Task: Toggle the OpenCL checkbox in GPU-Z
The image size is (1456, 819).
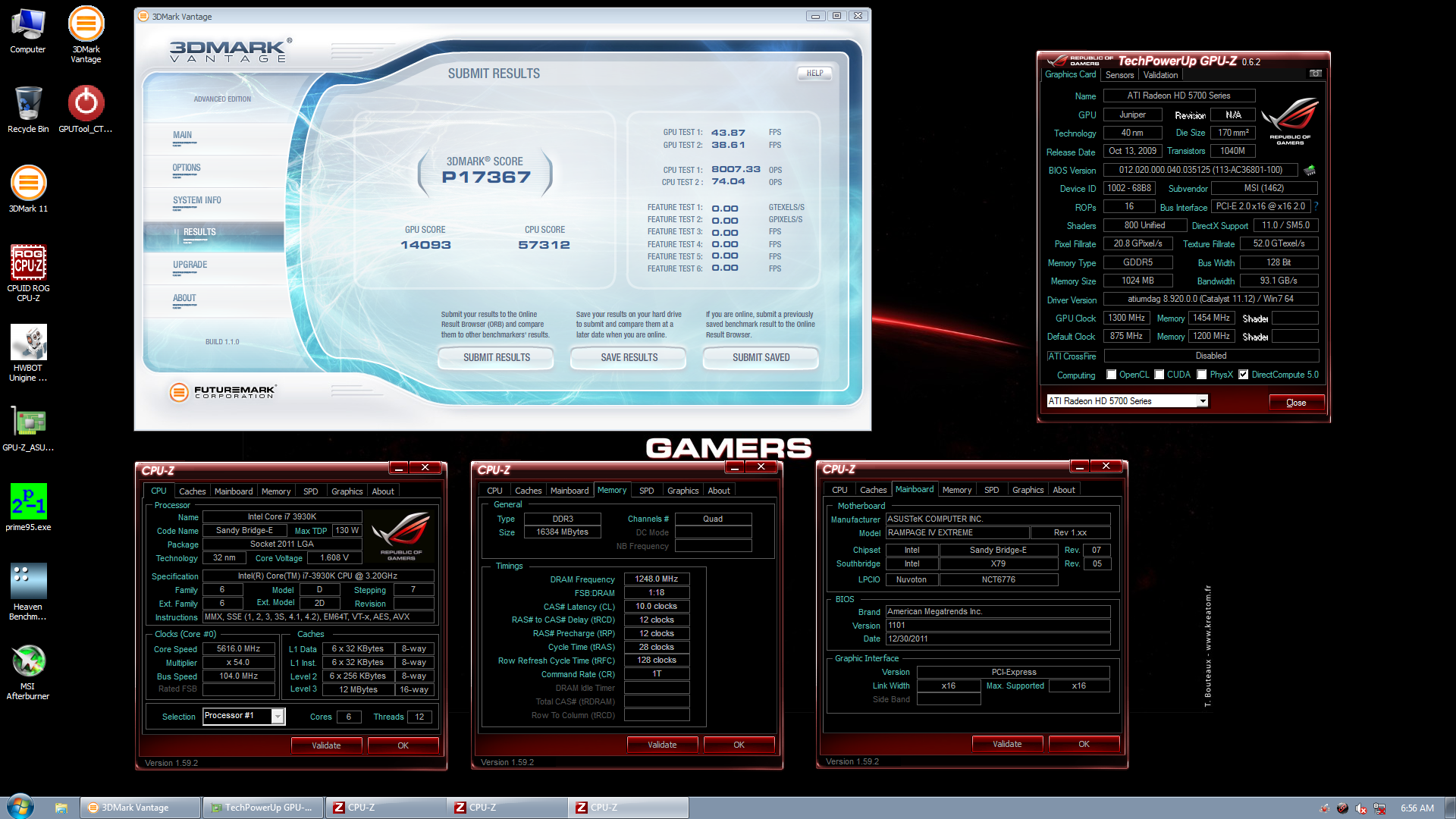Action: (x=1112, y=375)
